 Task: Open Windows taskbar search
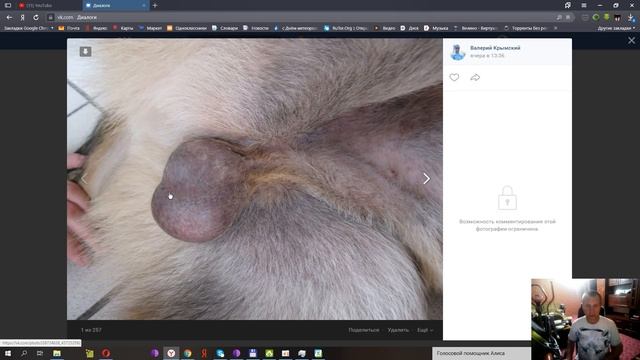click(24, 353)
